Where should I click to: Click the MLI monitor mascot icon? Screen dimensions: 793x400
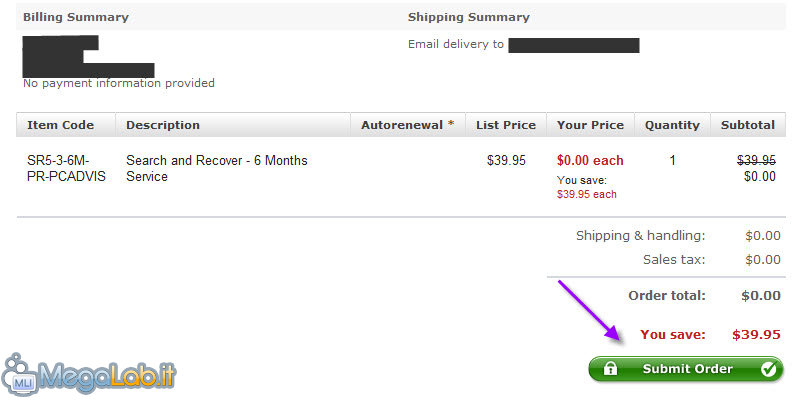coord(19,375)
